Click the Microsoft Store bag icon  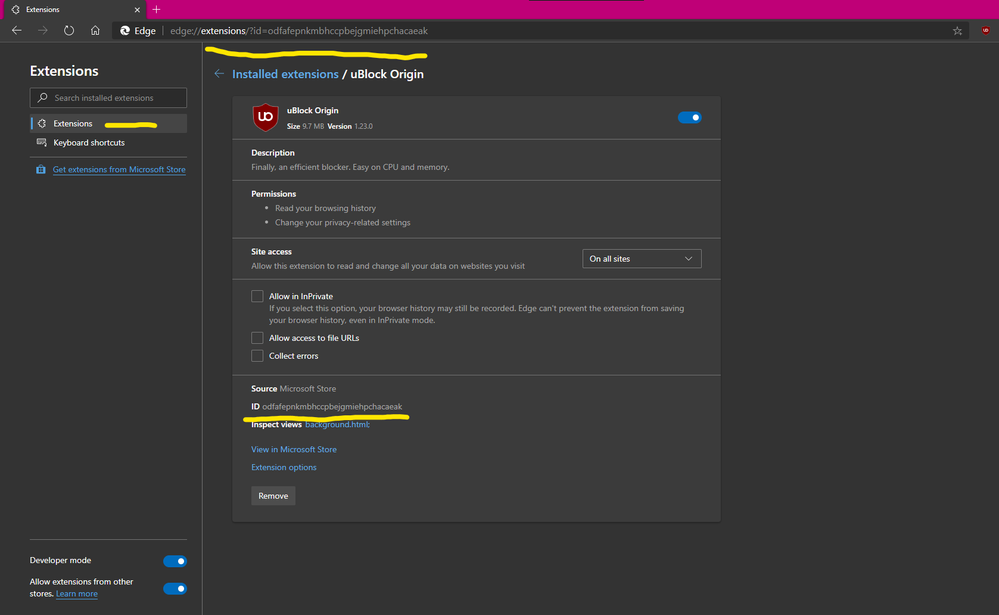click(41, 170)
